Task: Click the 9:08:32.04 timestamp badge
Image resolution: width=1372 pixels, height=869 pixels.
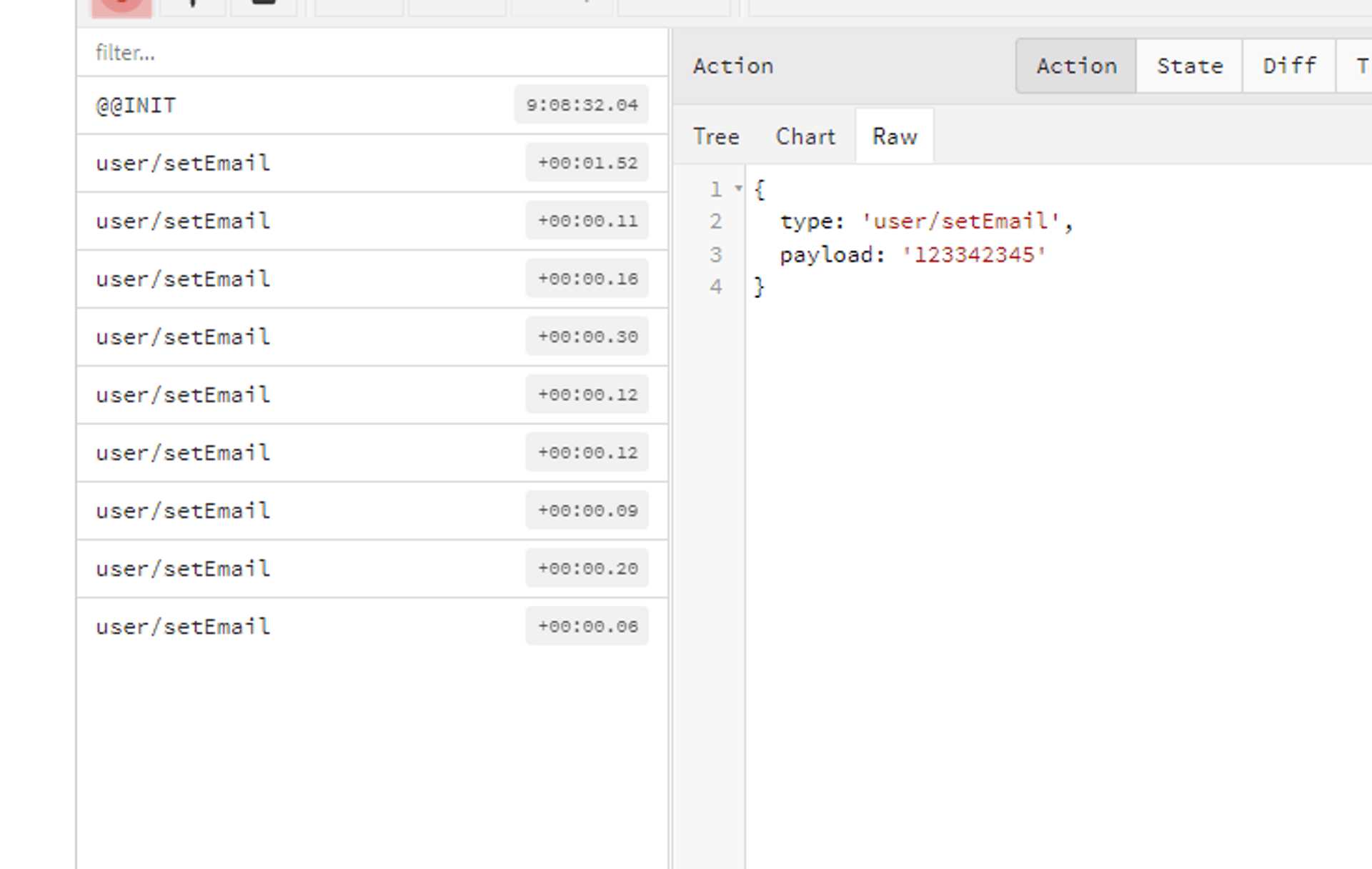Action: click(582, 105)
